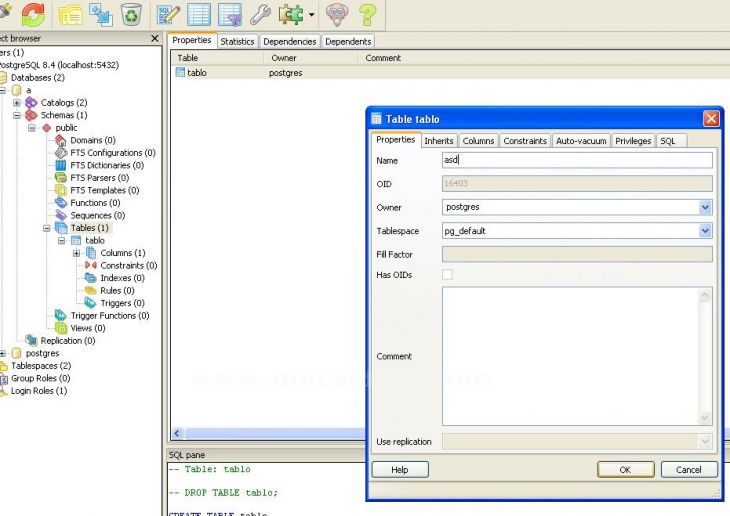The height and width of the screenshot is (516, 730).
Task: Select Domains (0) tree item
Action: coord(93,140)
